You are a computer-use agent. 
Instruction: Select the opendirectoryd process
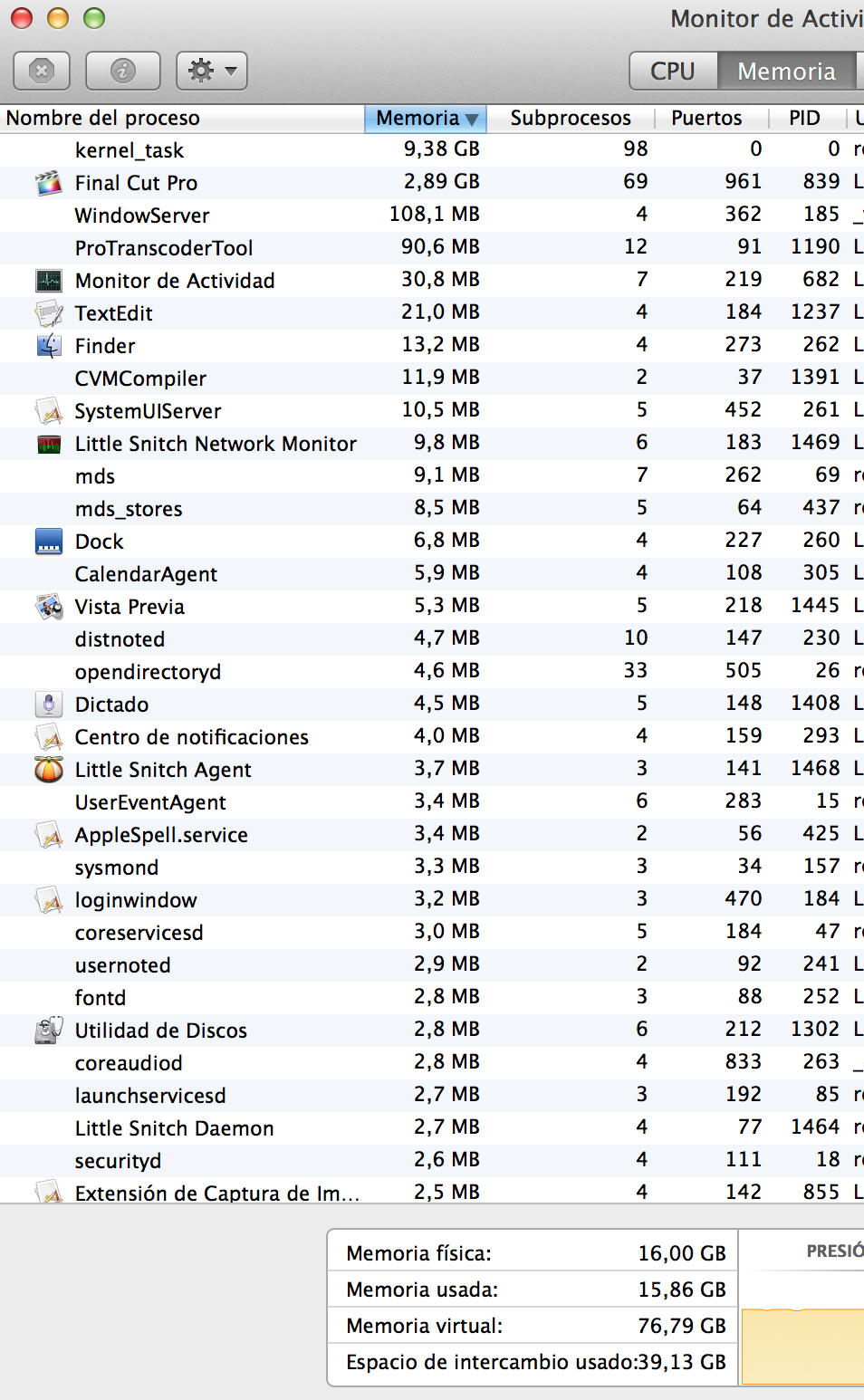(432, 672)
